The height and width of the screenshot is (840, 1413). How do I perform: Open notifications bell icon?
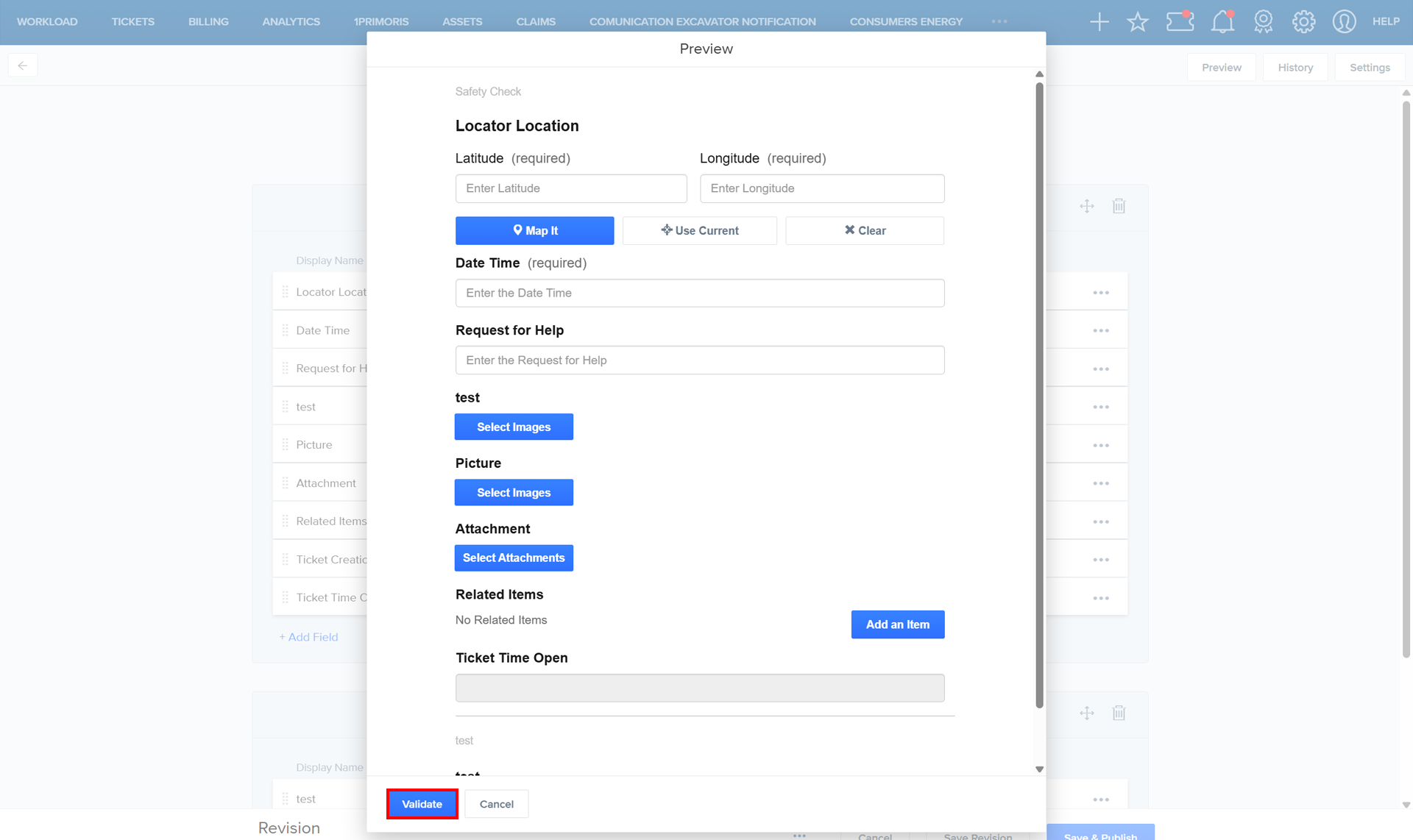(x=1222, y=22)
